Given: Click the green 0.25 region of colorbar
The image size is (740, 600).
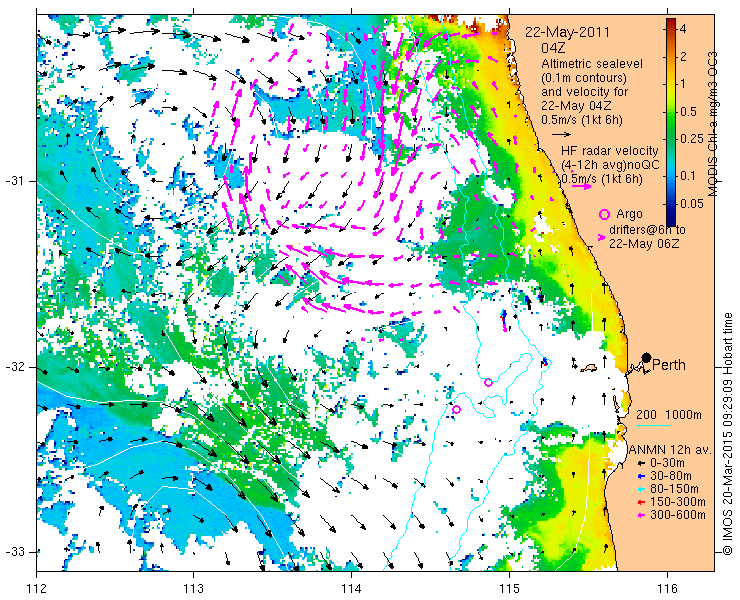Looking at the screenshot, I should coord(671,139).
